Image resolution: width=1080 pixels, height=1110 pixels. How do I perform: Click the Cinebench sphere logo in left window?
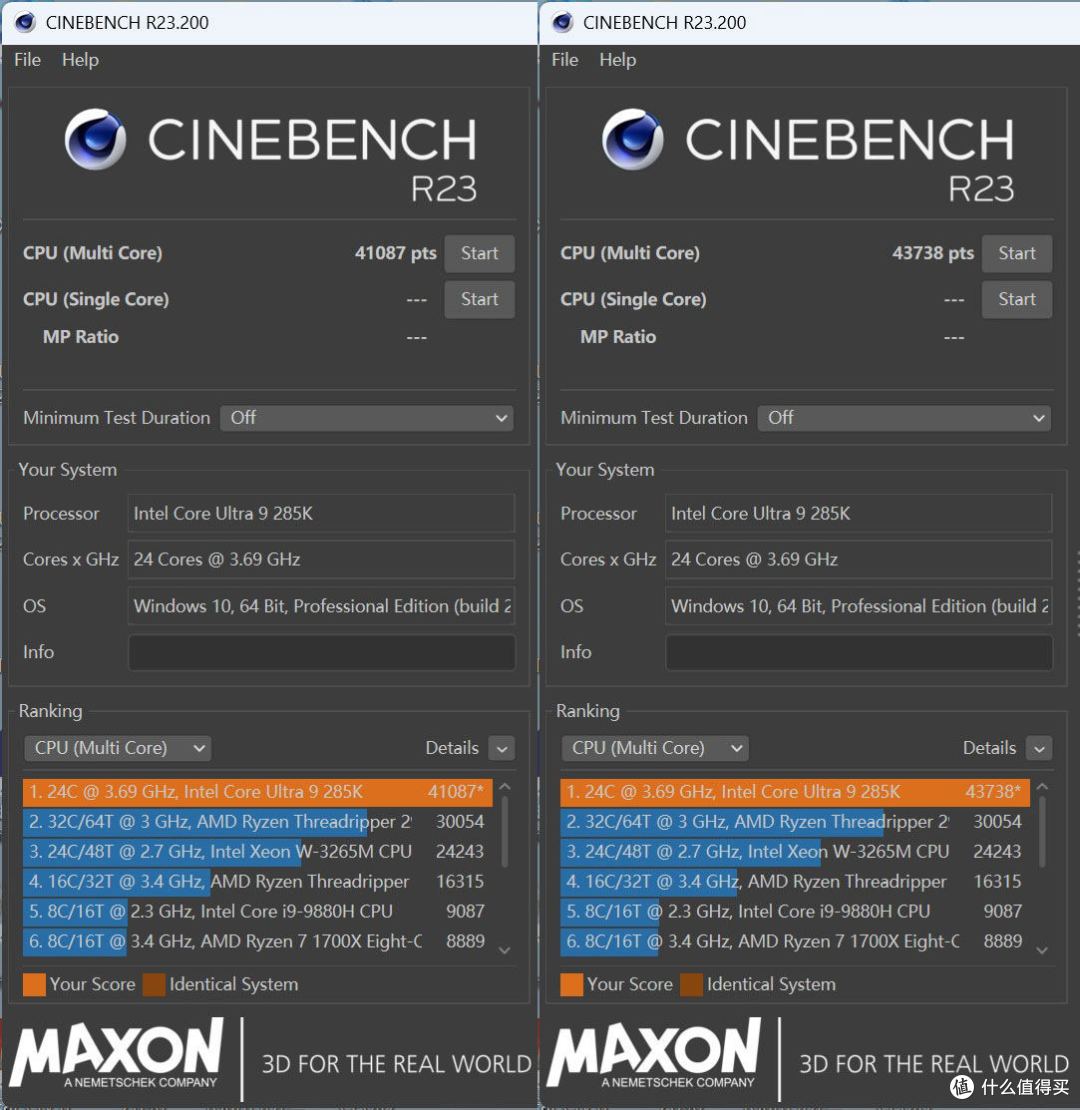click(x=95, y=139)
